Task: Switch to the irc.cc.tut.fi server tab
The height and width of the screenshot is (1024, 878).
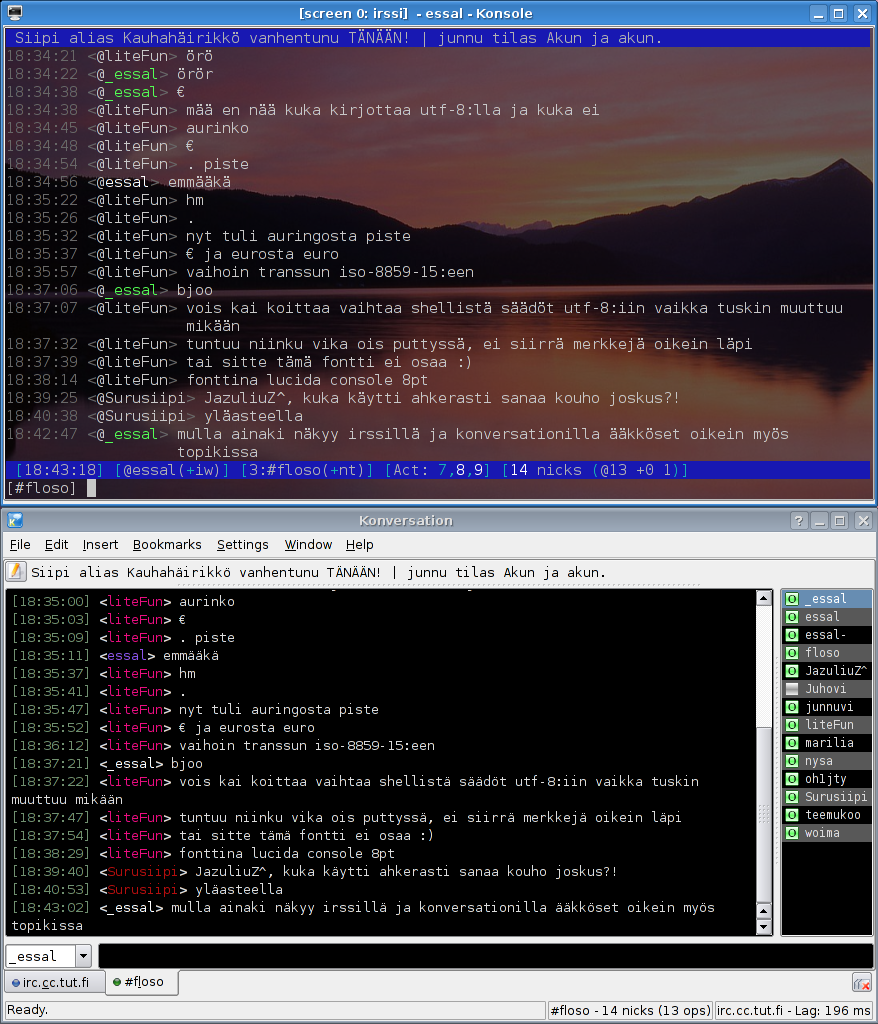Action: point(55,983)
